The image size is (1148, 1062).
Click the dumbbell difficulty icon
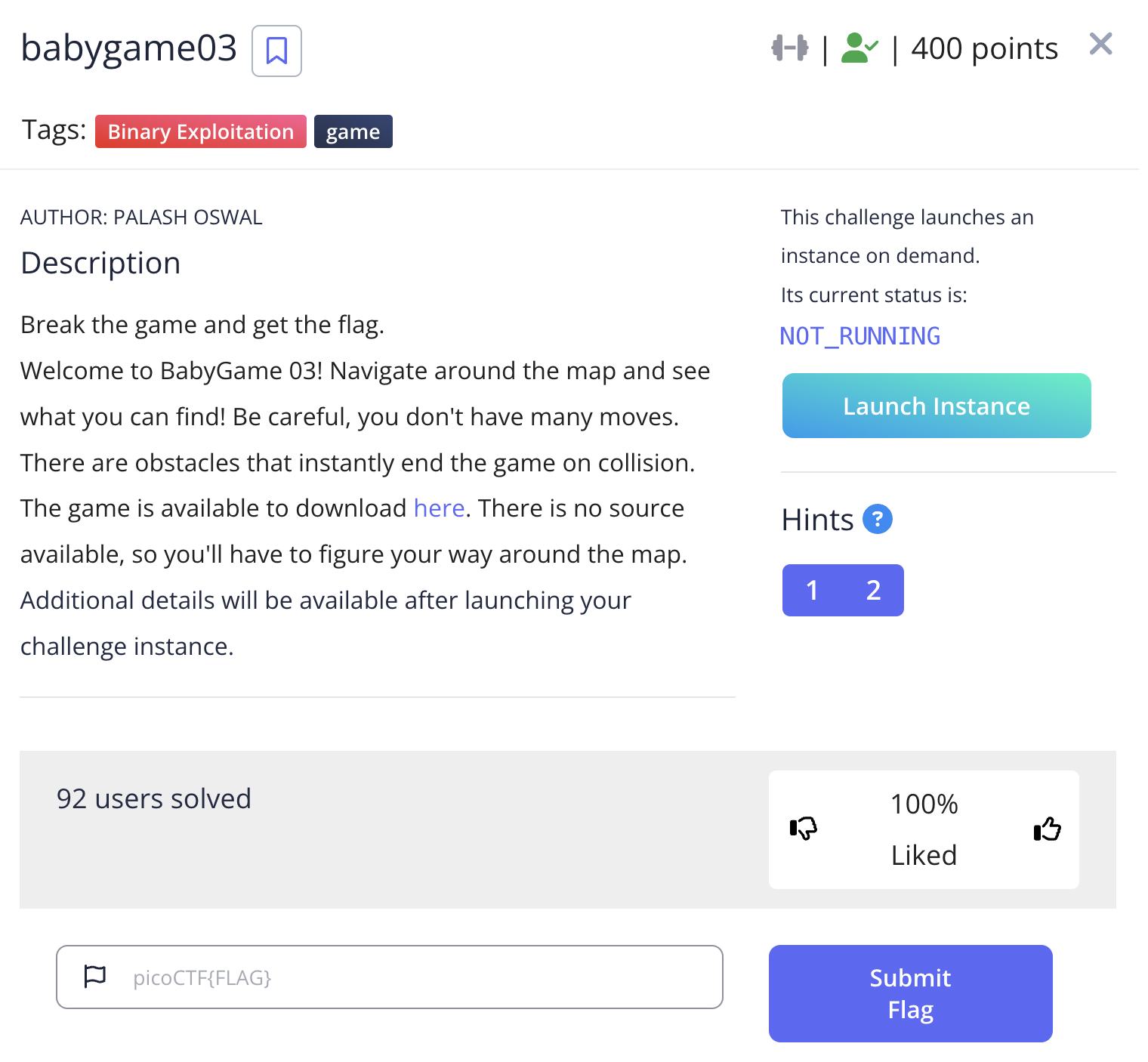click(790, 48)
